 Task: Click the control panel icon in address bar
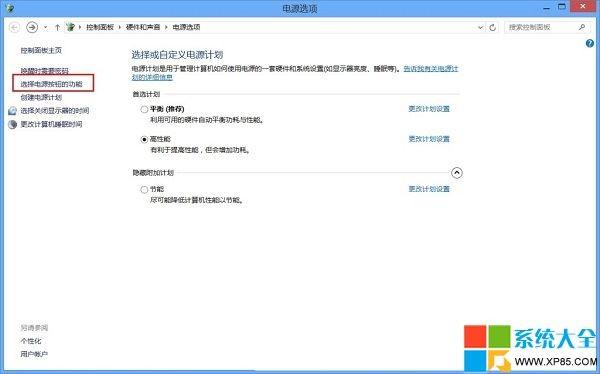70,27
